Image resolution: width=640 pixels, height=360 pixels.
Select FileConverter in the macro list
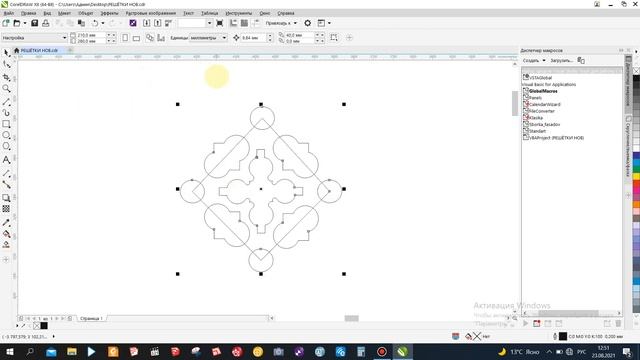(x=542, y=111)
